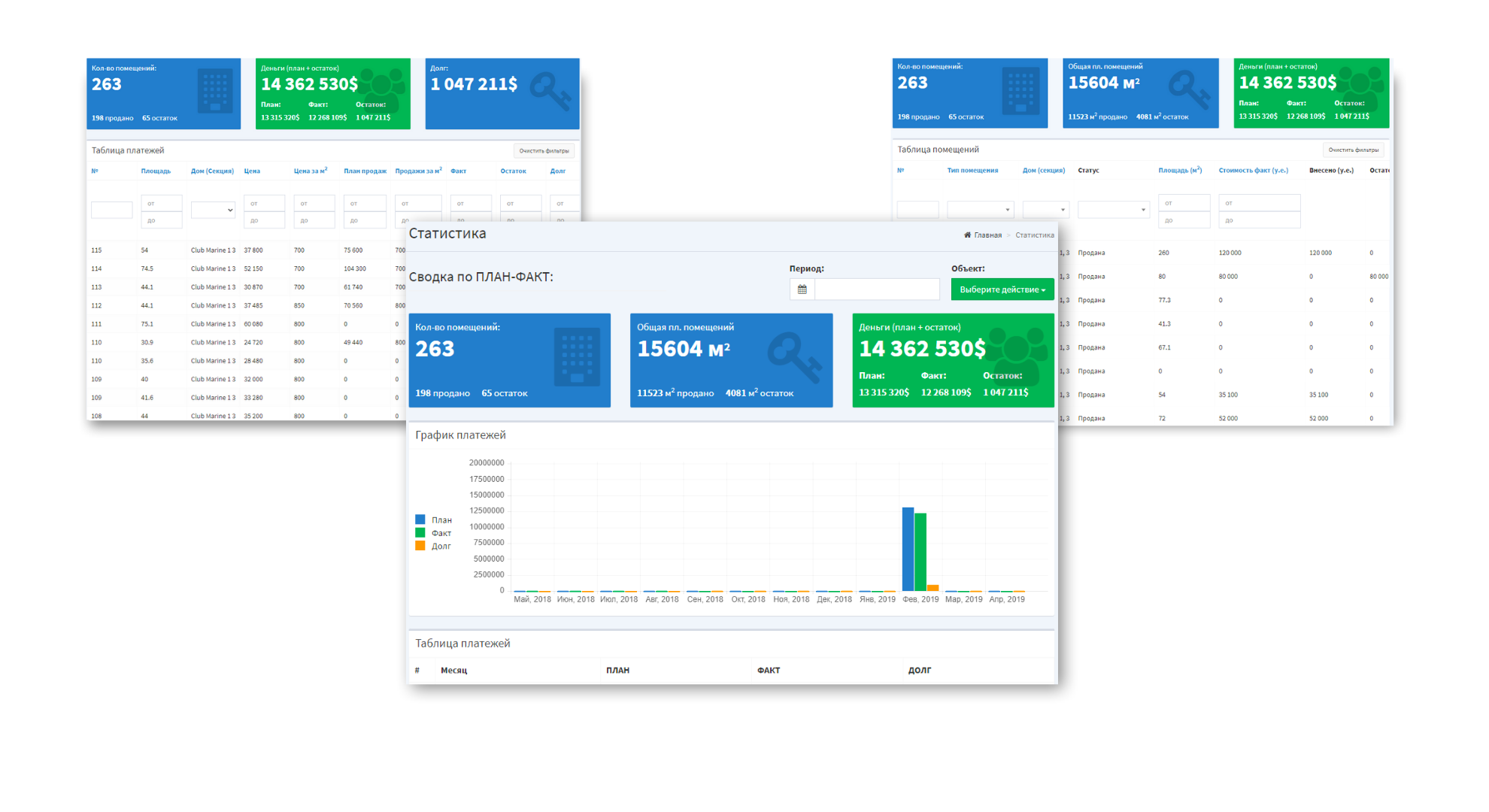The height and width of the screenshot is (812, 1489).
Task: Click people icon in right panel Деньги card
Action: click(1360, 89)
